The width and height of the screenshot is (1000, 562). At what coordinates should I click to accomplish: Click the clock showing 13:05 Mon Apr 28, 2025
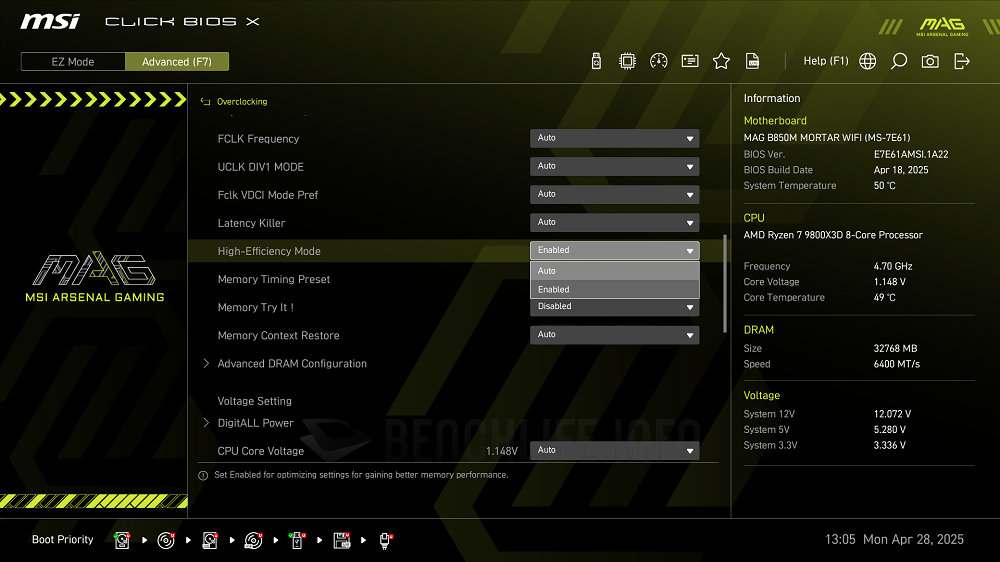click(894, 540)
